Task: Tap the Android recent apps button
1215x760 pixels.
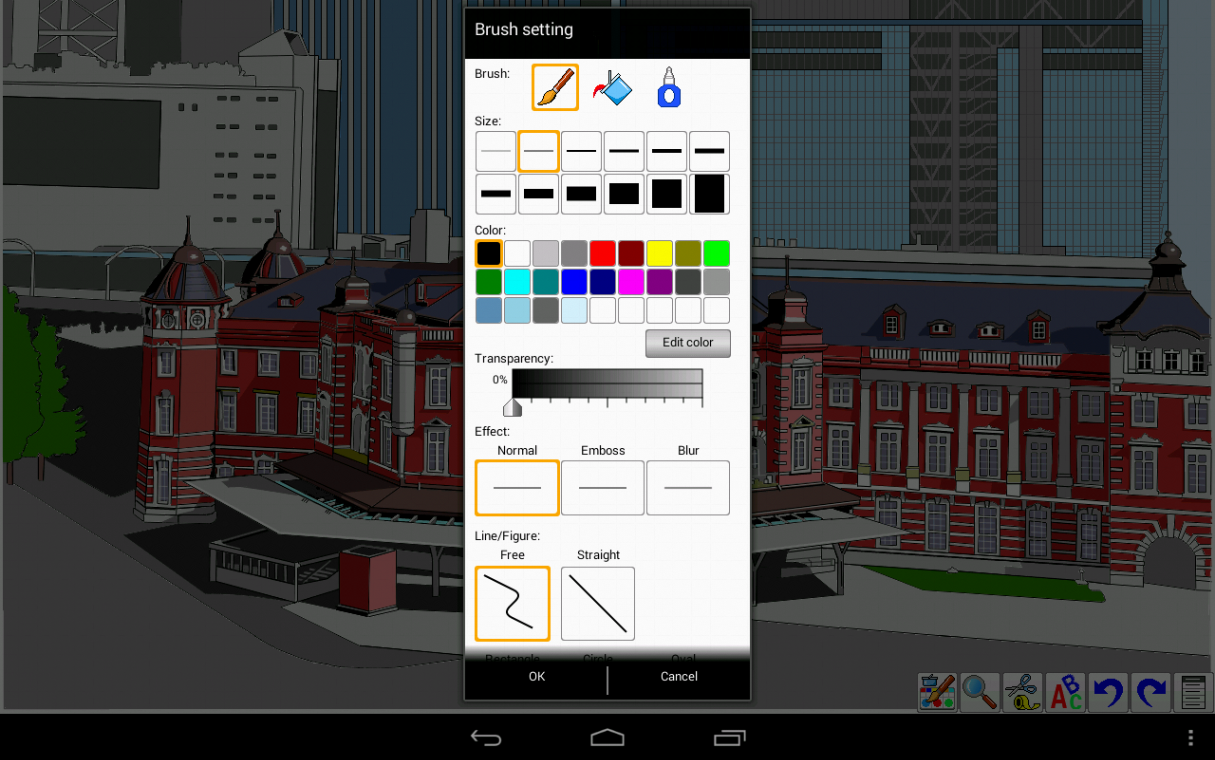Action: coord(729,738)
